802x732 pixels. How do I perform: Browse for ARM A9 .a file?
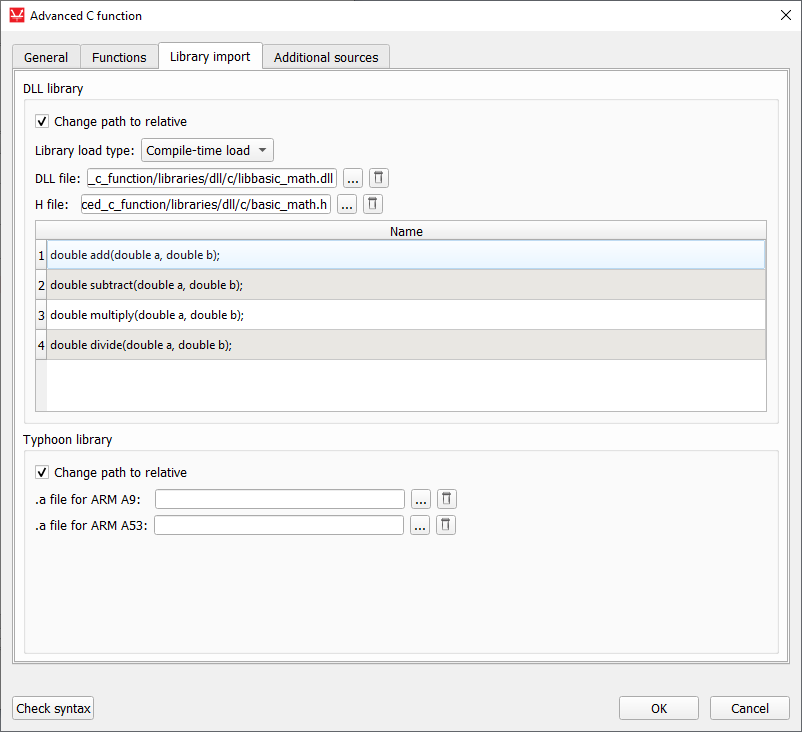(x=420, y=499)
